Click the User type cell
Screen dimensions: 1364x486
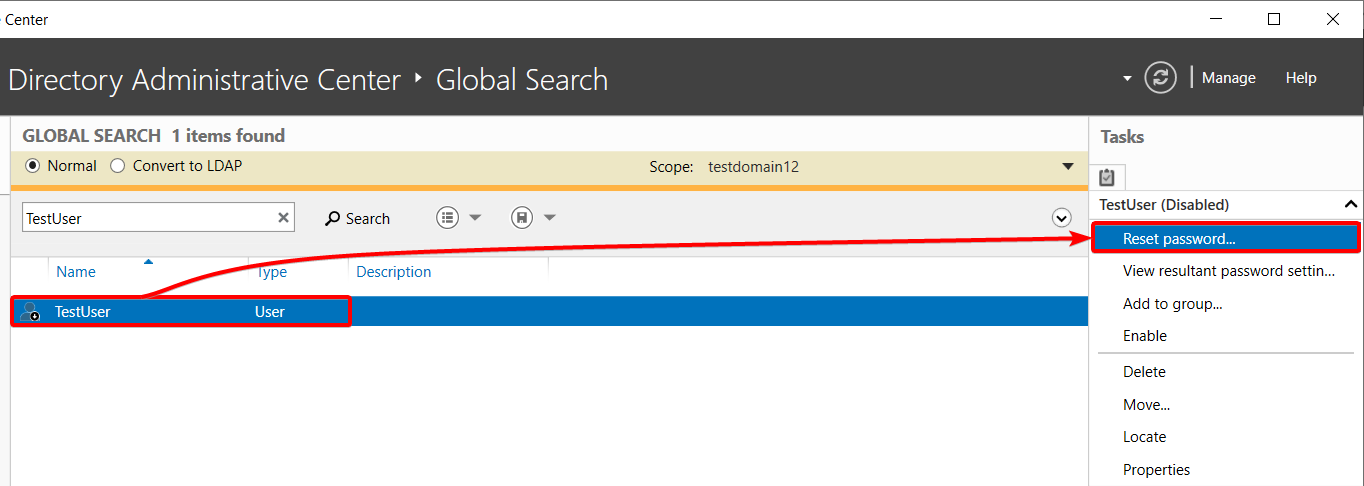coord(270,312)
